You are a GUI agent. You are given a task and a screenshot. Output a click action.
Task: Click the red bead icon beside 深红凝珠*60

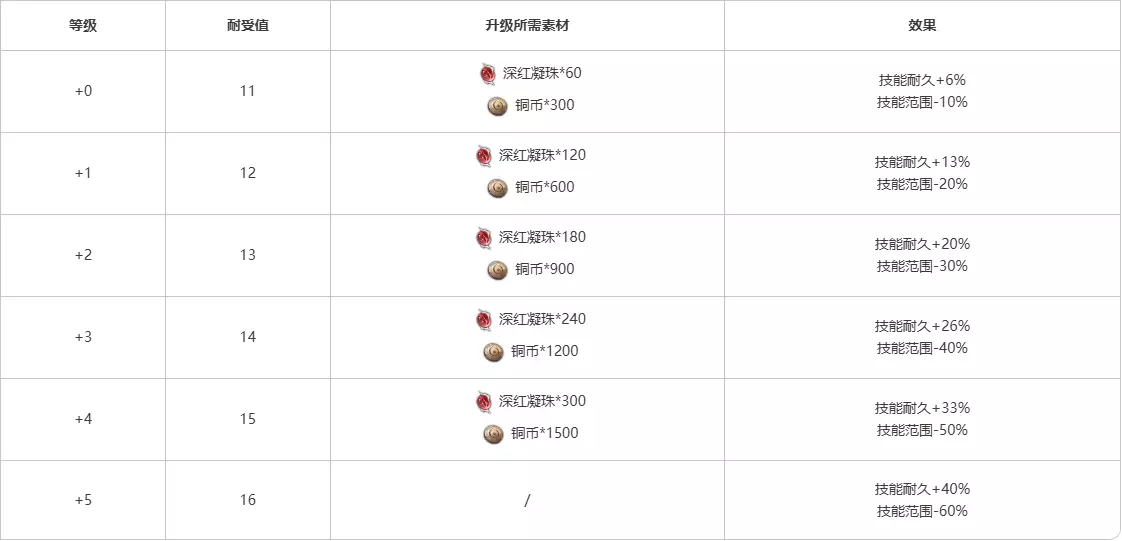pos(488,74)
